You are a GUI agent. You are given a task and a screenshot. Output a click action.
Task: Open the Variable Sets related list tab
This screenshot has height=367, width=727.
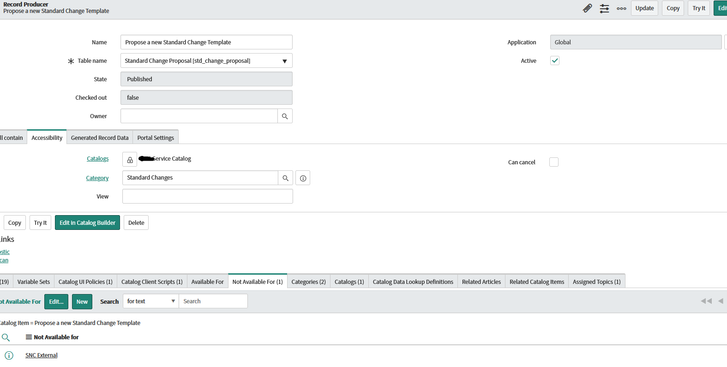(33, 282)
